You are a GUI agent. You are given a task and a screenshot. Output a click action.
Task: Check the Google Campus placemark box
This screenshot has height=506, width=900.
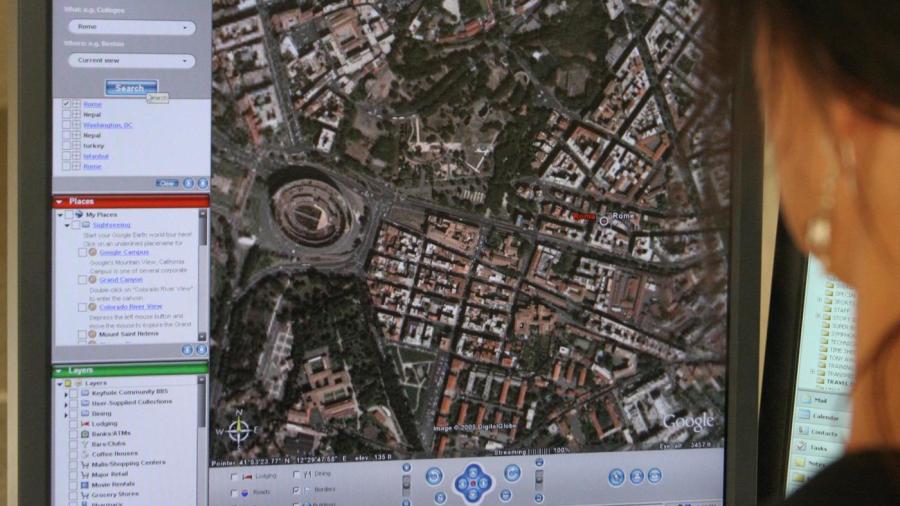click(x=82, y=252)
